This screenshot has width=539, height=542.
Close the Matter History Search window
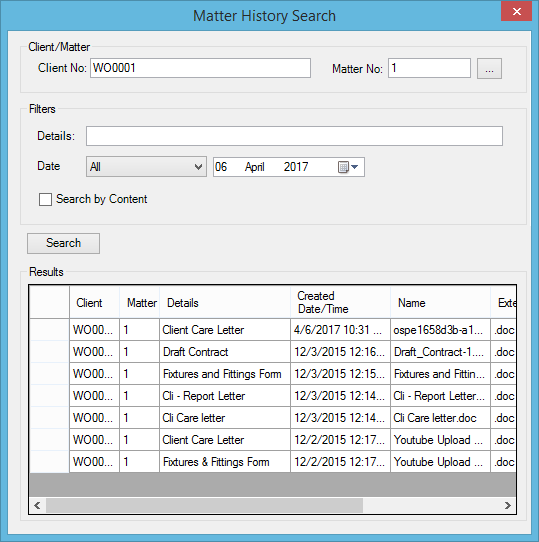(x=517, y=11)
